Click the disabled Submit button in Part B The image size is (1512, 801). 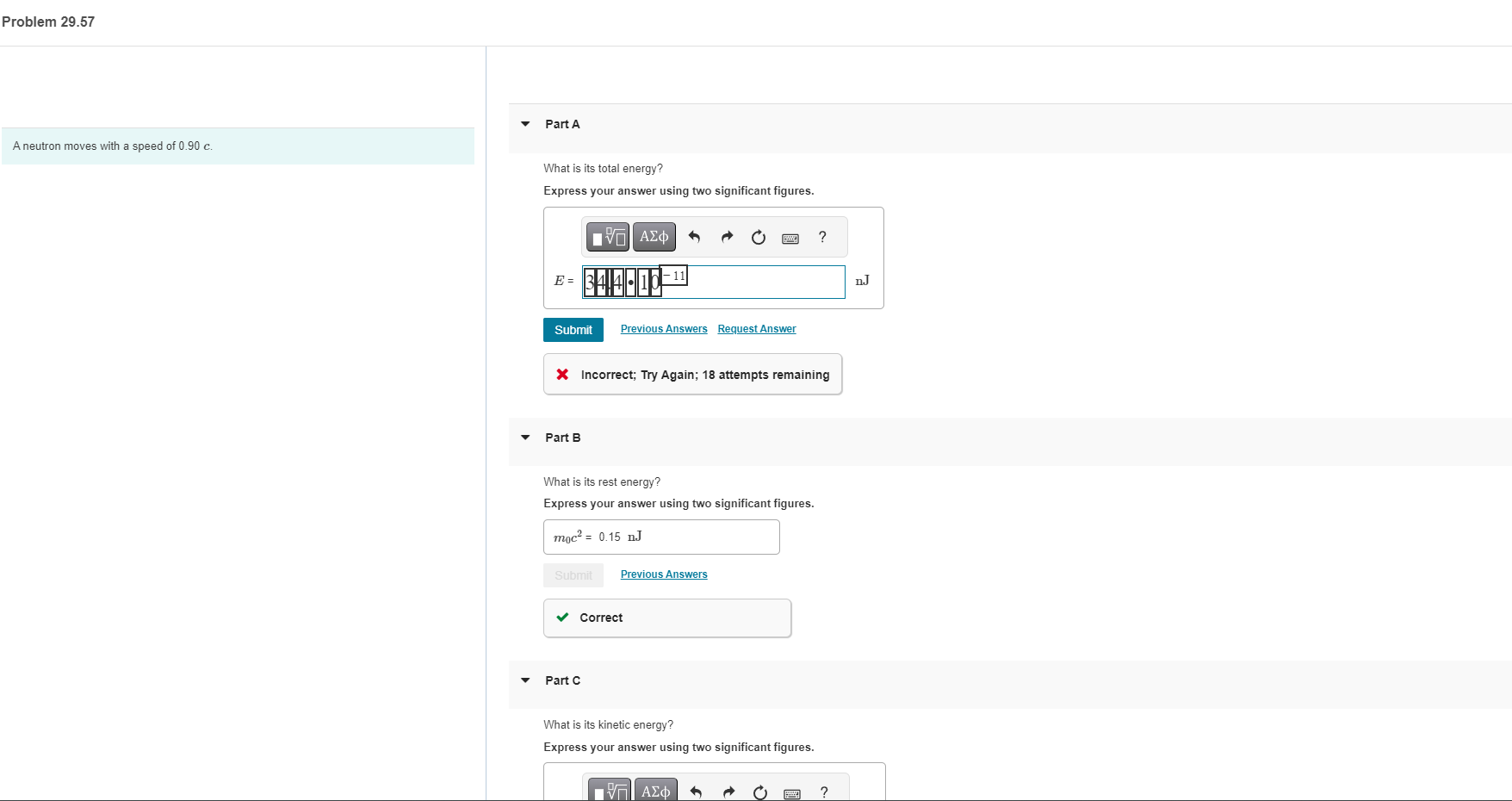pos(573,575)
